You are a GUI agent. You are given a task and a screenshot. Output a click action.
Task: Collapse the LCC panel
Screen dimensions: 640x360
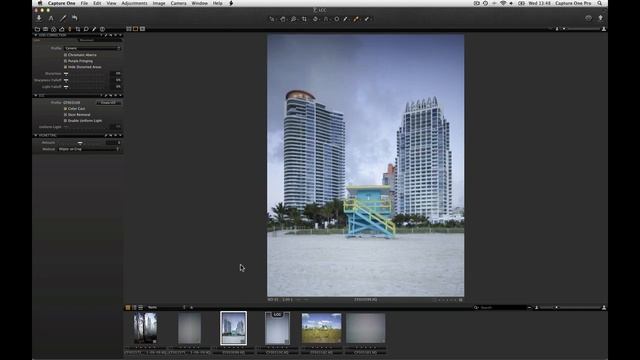(x=36, y=96)
